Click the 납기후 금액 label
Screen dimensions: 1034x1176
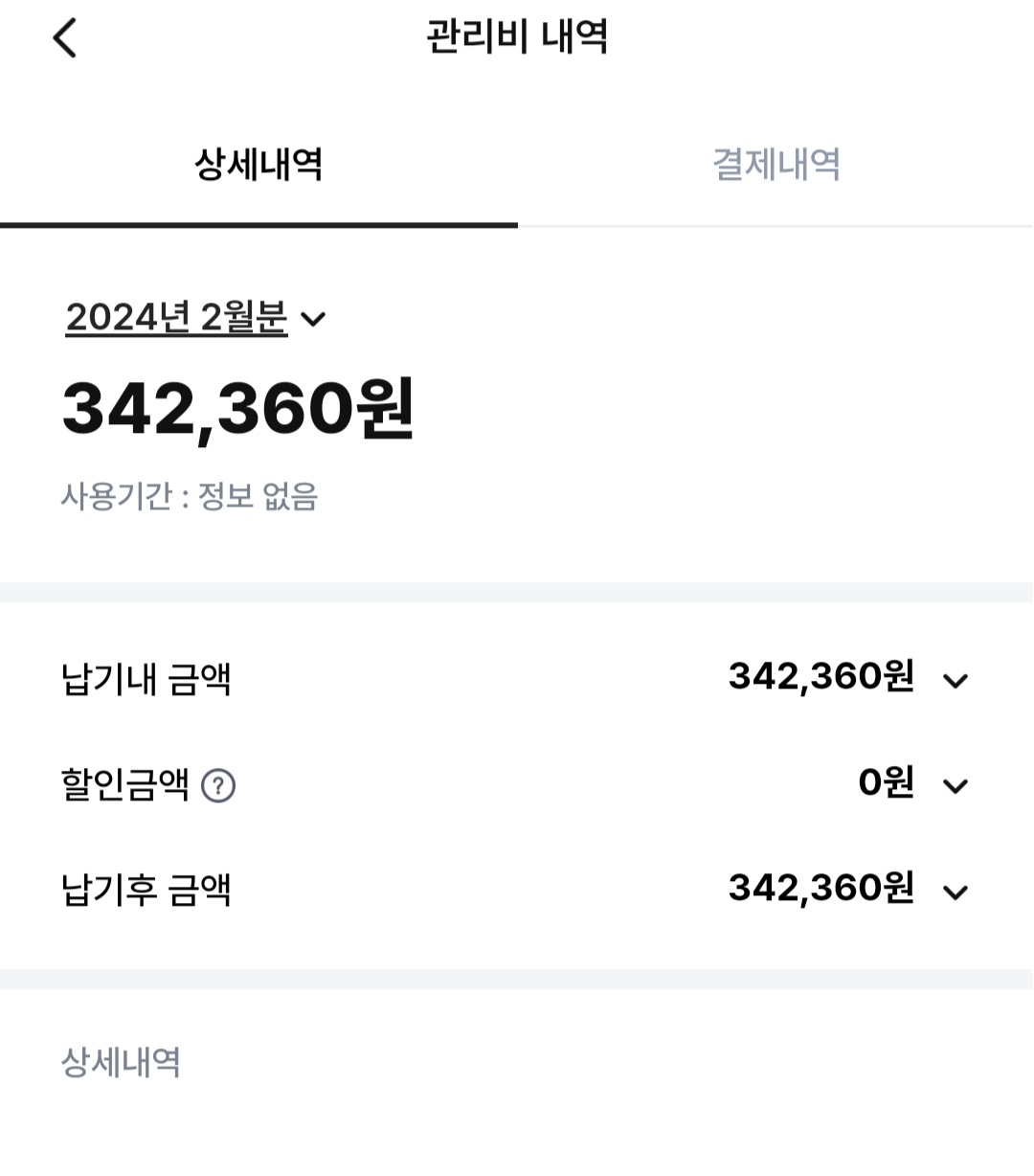(146, 891)
